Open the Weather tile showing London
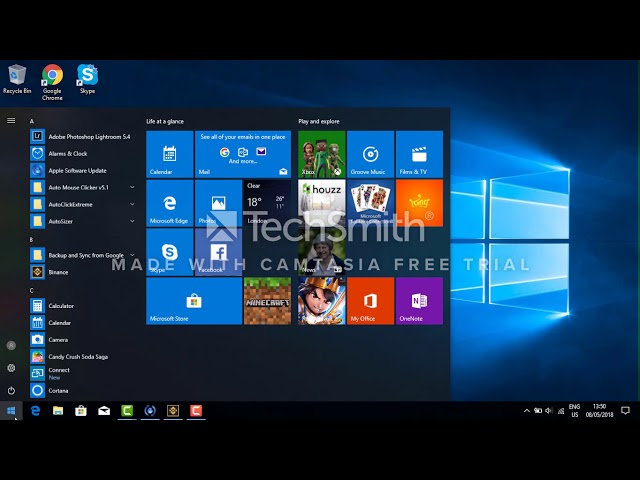 click(267, 203)
